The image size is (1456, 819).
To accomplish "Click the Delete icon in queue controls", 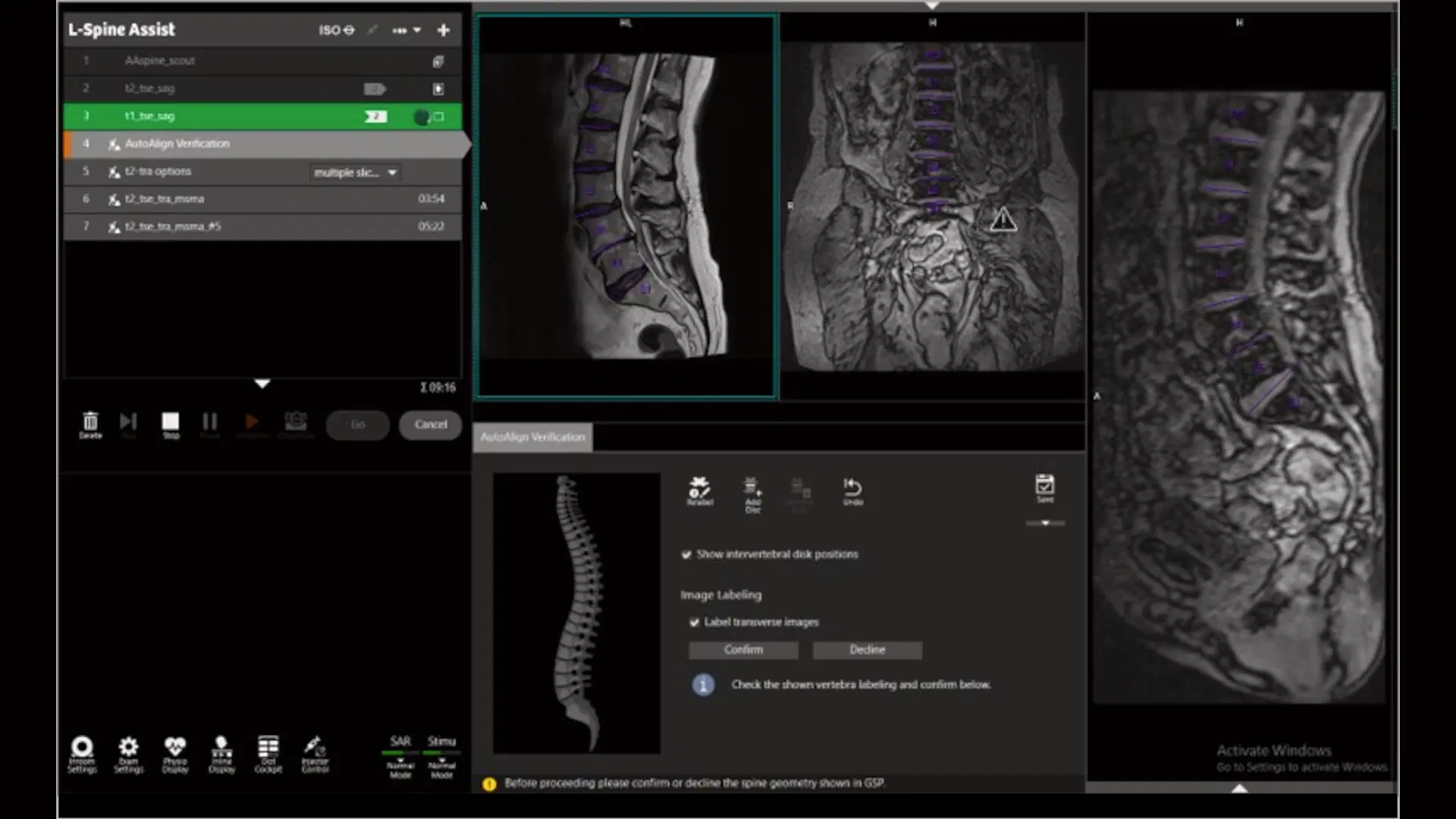I will pyautogui.click(x=90, y=422).
